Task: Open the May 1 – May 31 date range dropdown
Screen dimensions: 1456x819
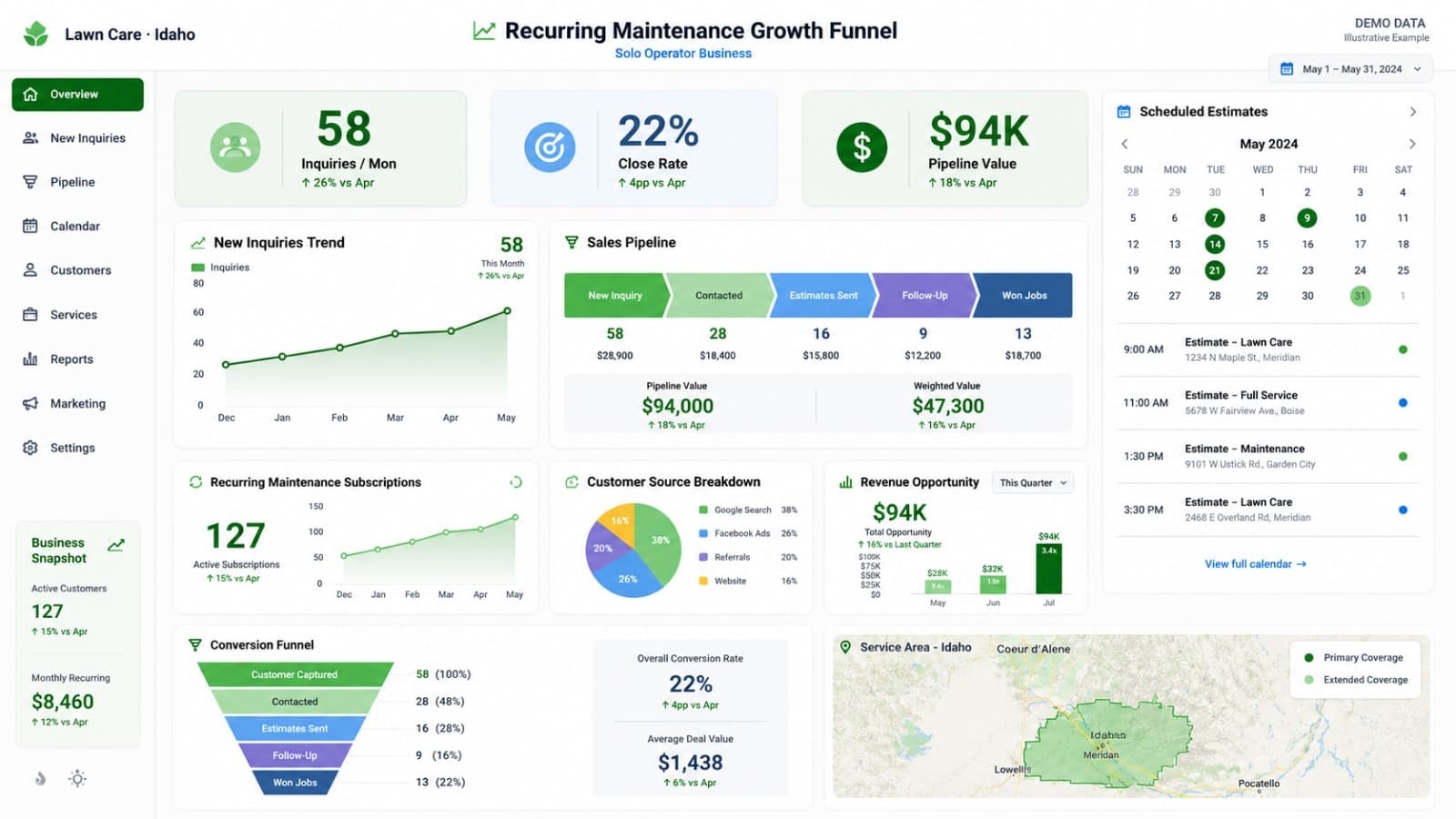Action: coord(1350,69)
